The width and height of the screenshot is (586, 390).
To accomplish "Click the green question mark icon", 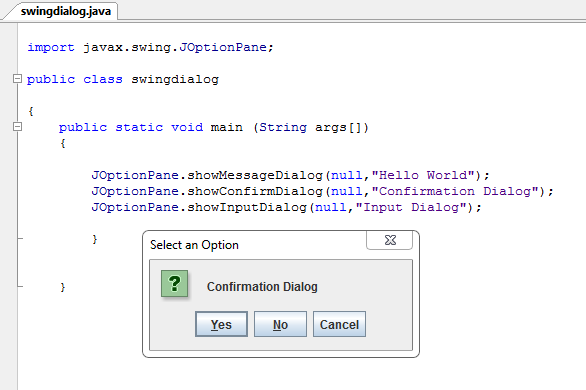I will (x=174, y=284).
